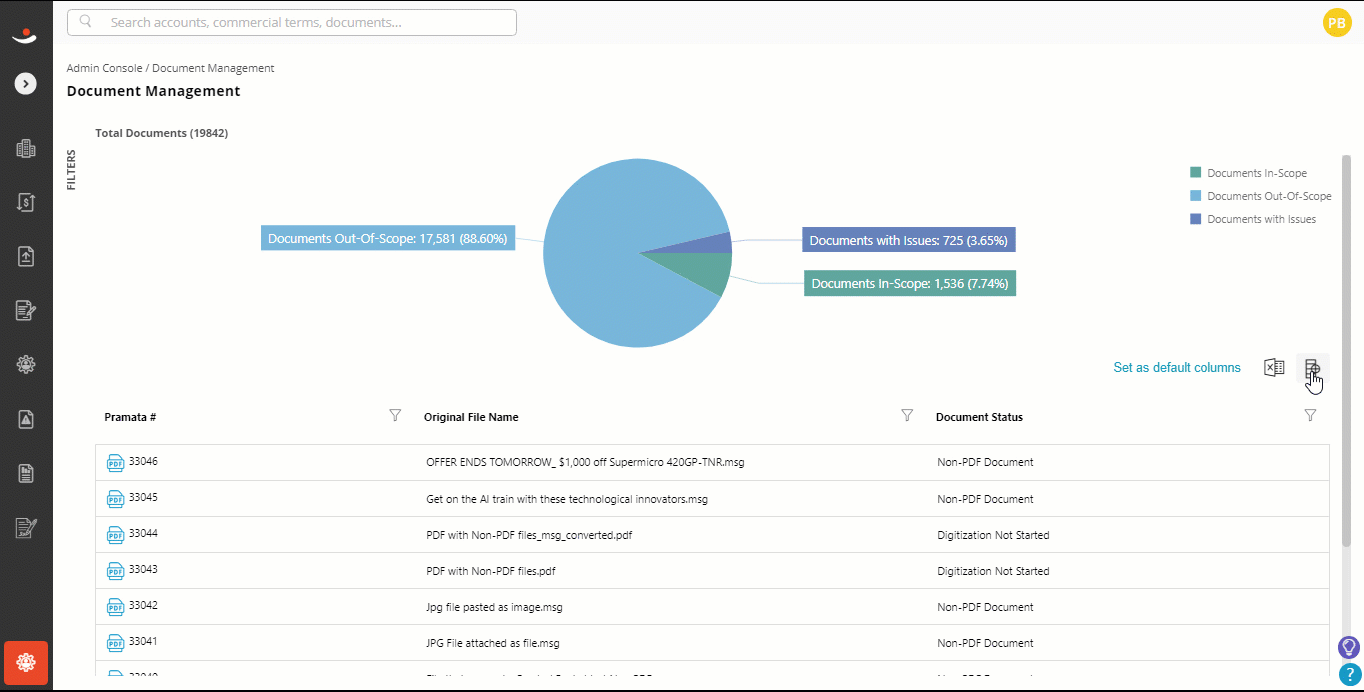The image size is (1364, 692).
Task: Select the highlighted admin gear sidebar icon
Action: point(26,662)
